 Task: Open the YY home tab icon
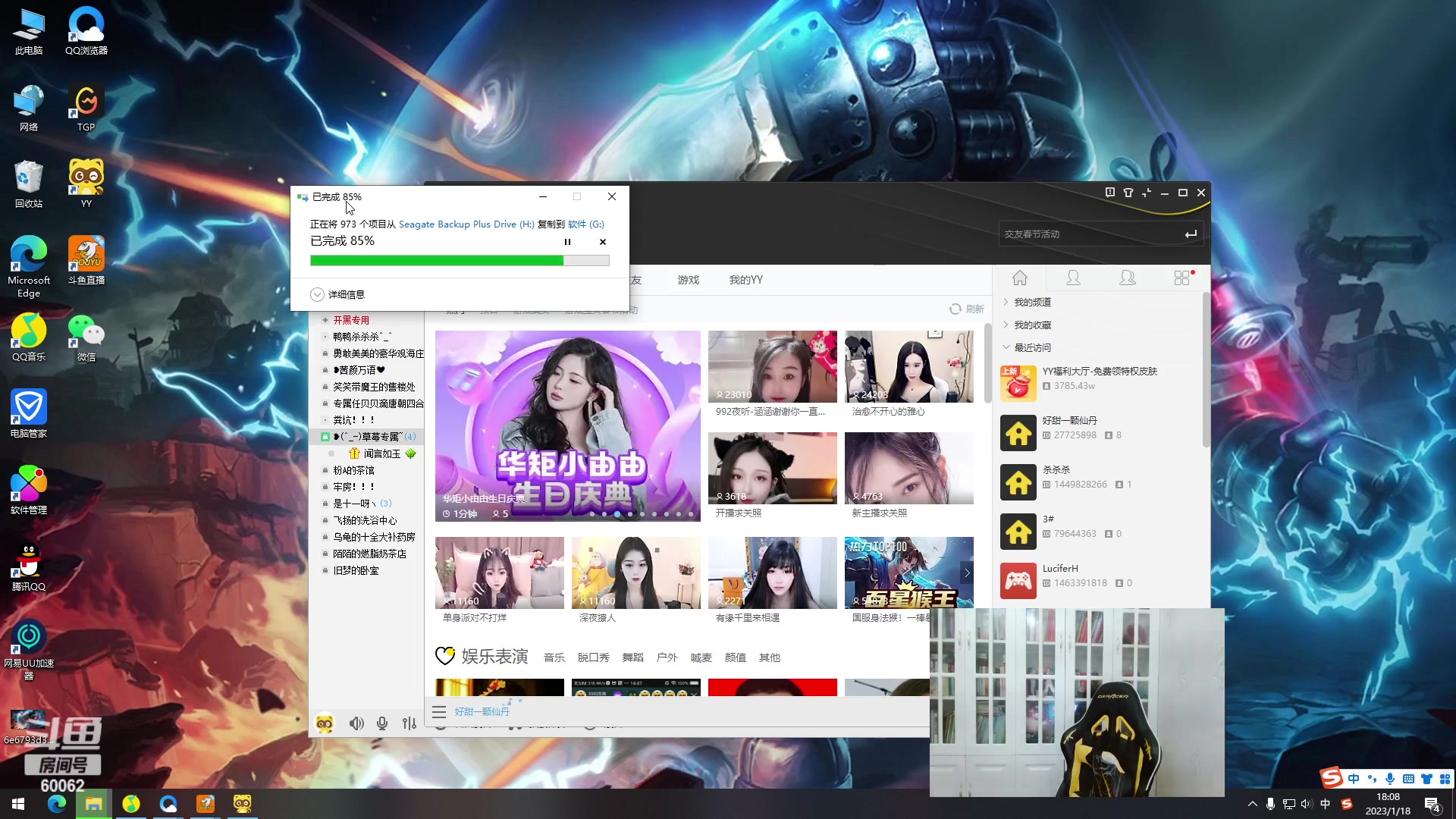click(x=1020, y=278)
